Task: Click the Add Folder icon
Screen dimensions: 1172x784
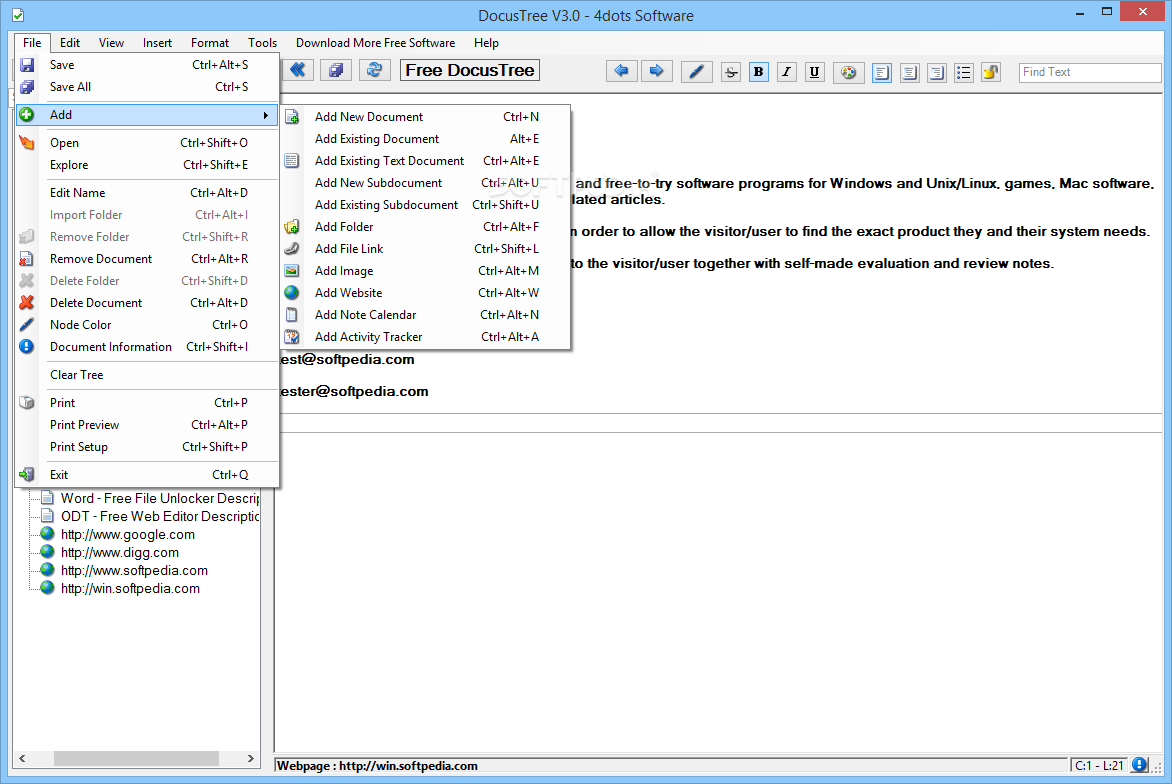Action: tap(292, 226)
